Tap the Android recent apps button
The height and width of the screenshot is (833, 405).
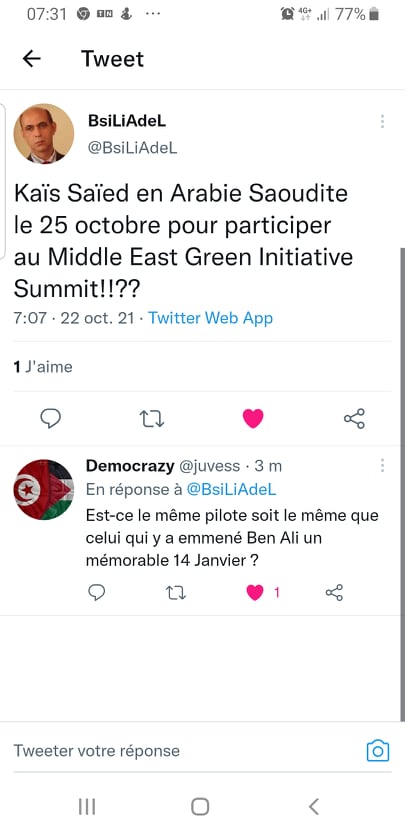(x=87, y=806)
